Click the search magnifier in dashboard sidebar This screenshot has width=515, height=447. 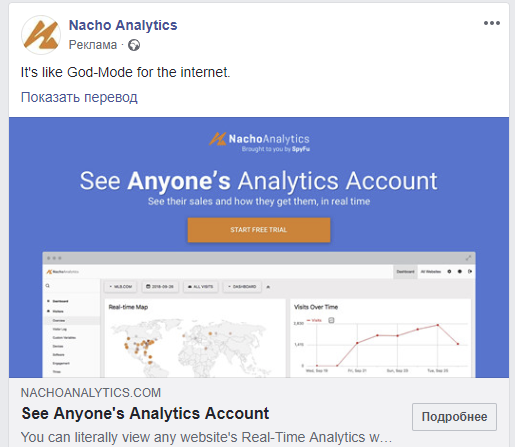(48, 286)
